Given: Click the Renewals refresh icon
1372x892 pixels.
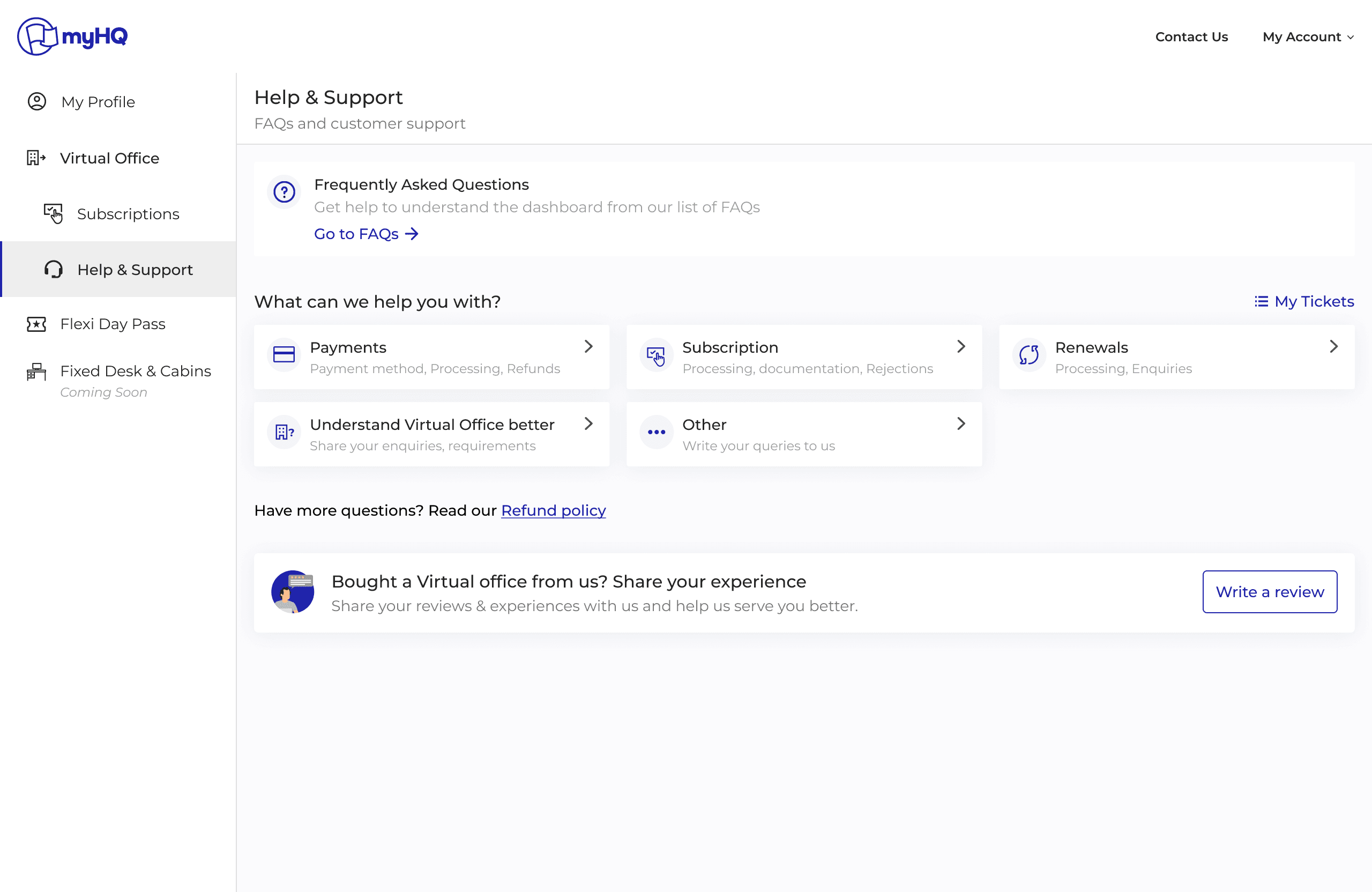Looking at the screenshot, I should click(x=1029, y=355).
